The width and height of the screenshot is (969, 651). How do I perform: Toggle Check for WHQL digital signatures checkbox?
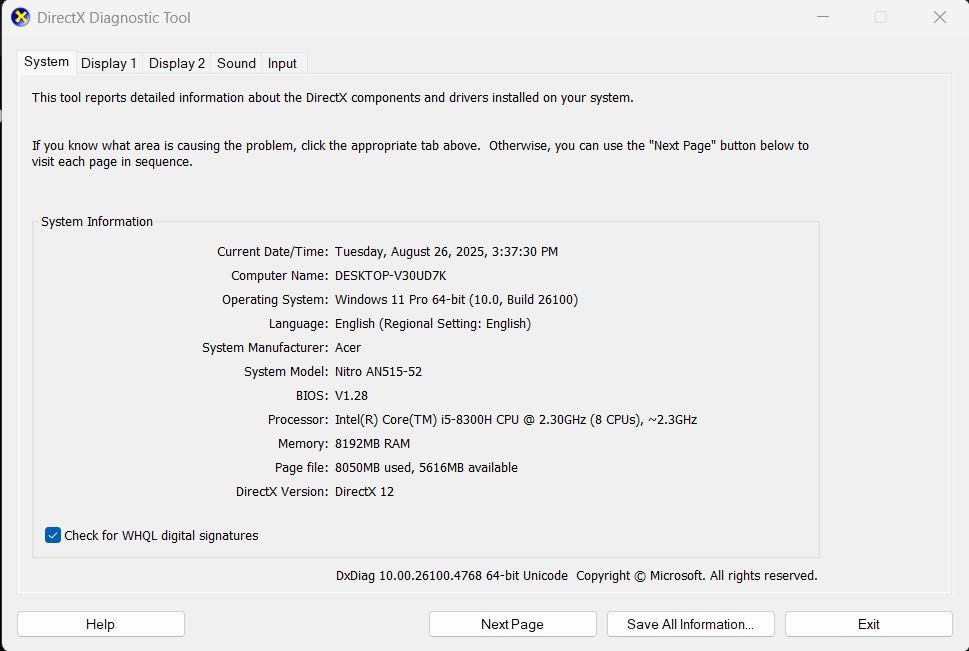pyautogui.click(x=53, y=535)
